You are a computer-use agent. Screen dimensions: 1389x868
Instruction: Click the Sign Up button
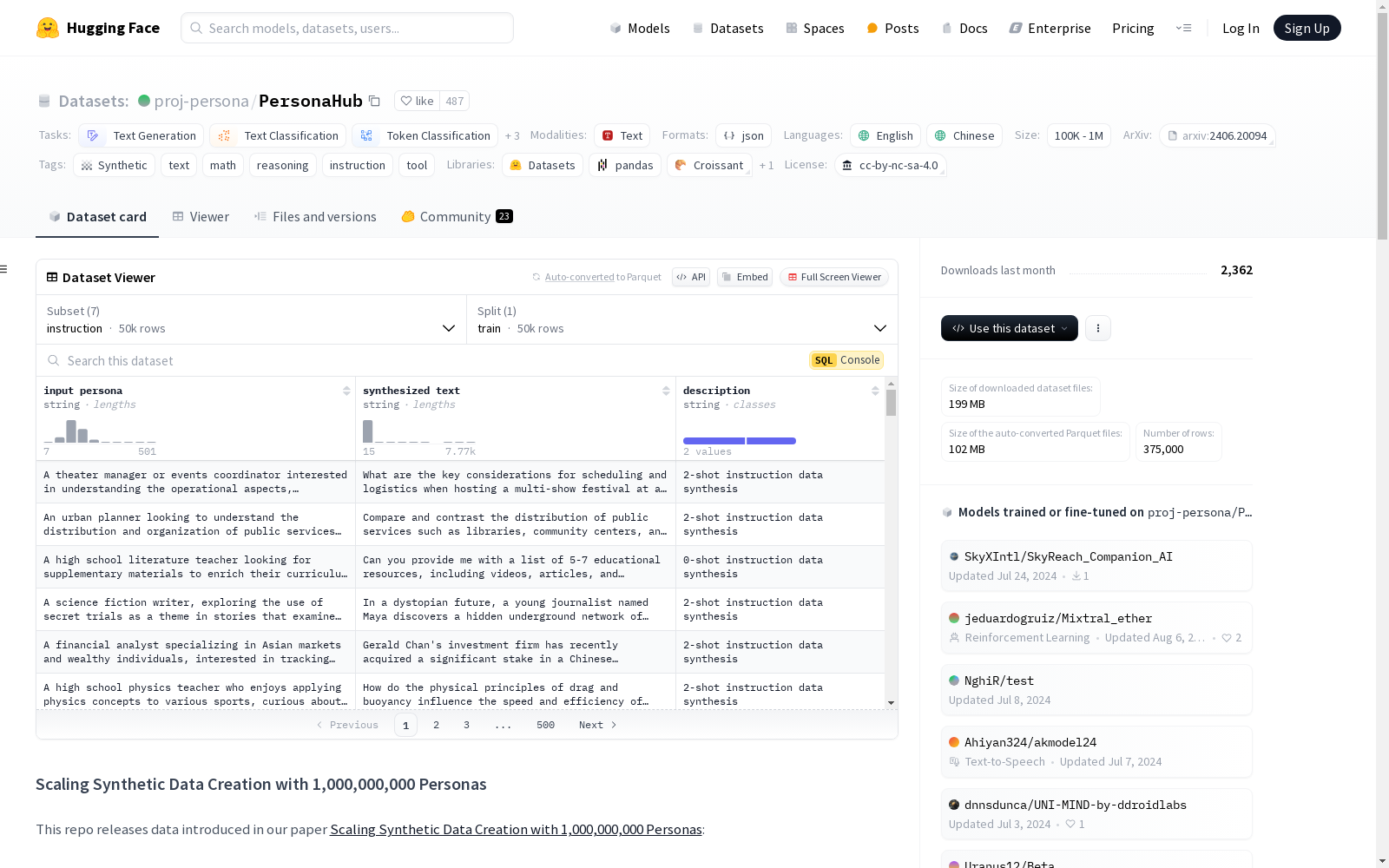1307,28
